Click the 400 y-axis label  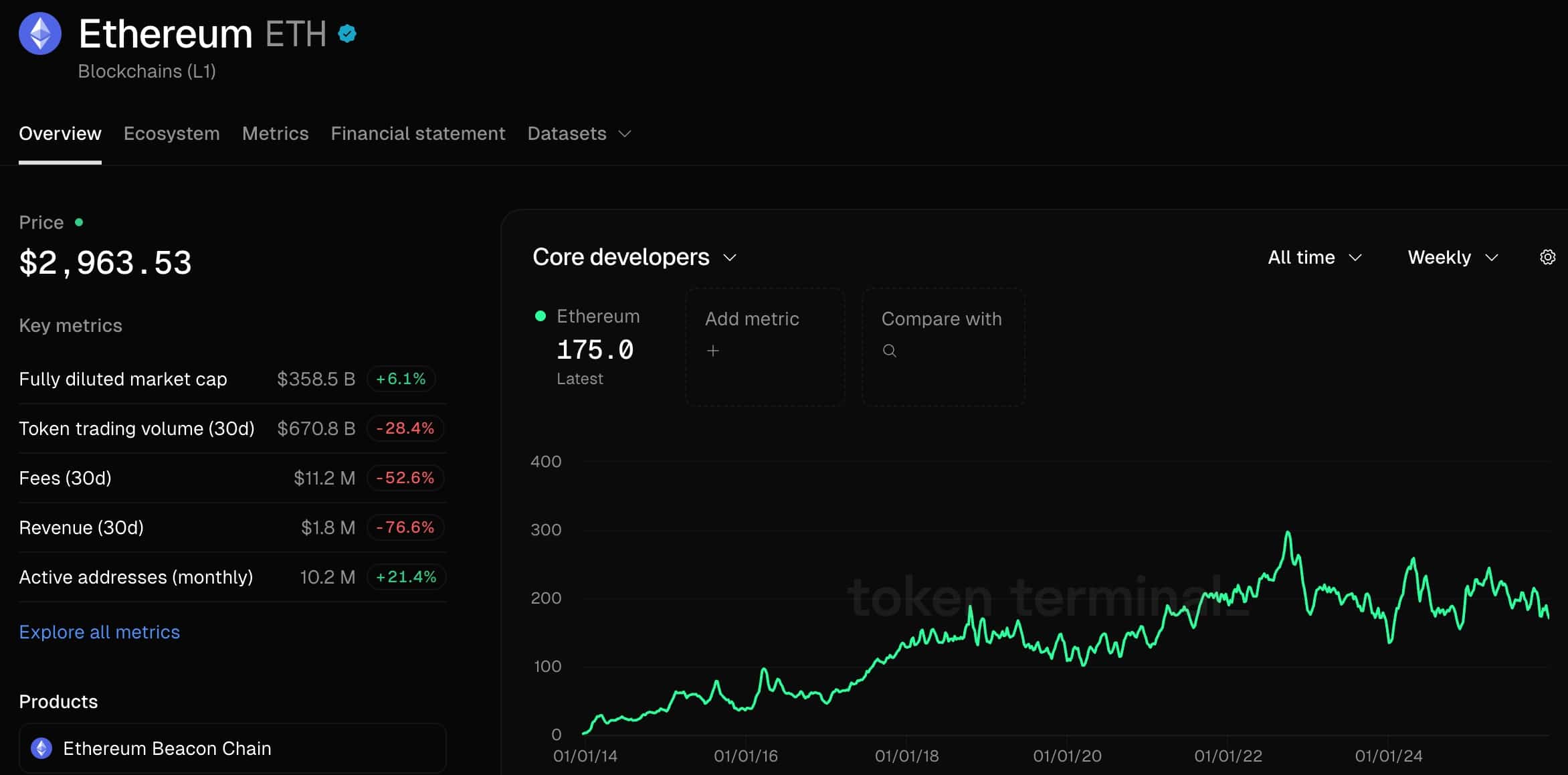546,462
